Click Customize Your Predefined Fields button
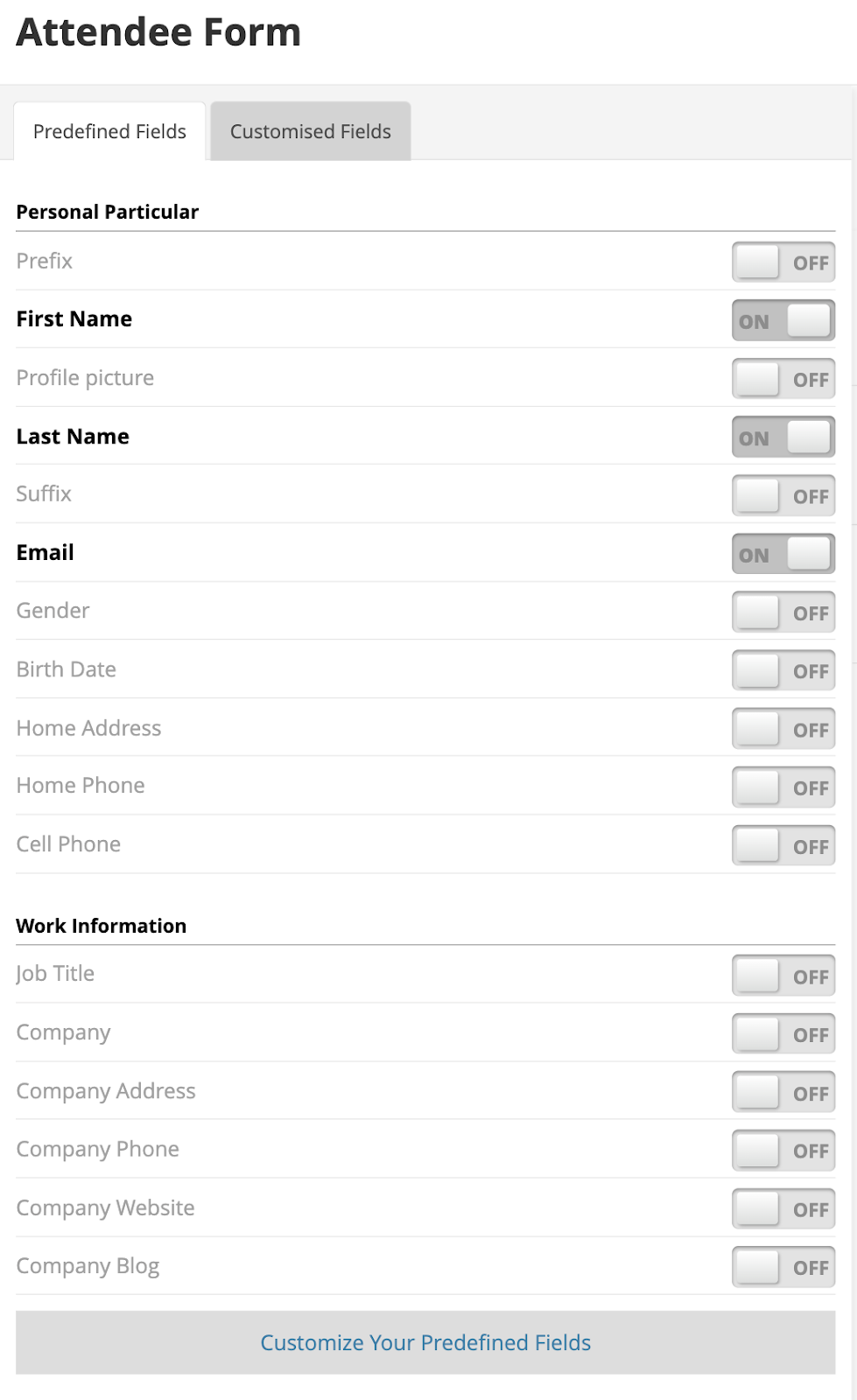 coord(425,1342)
